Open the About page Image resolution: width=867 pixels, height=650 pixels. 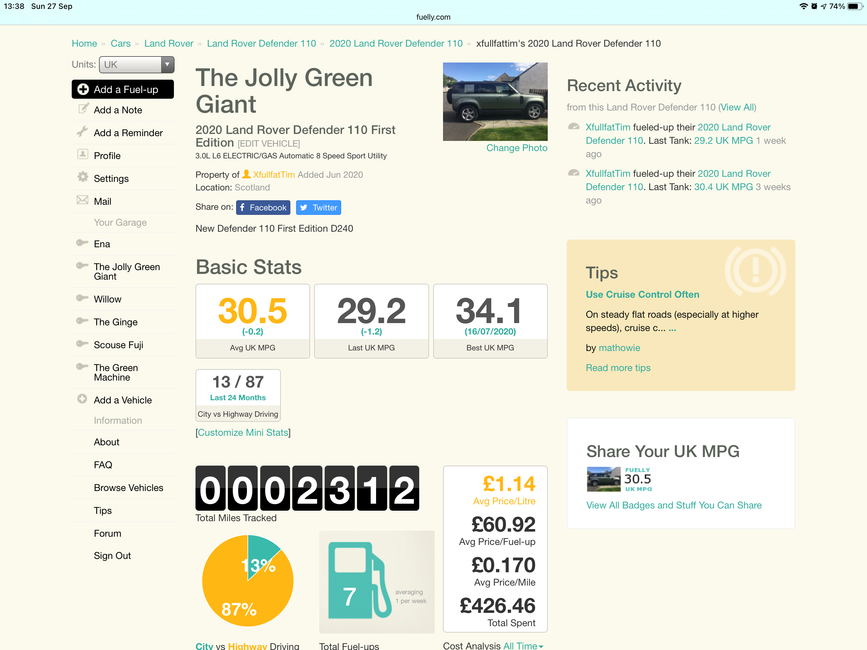(106, 442)
